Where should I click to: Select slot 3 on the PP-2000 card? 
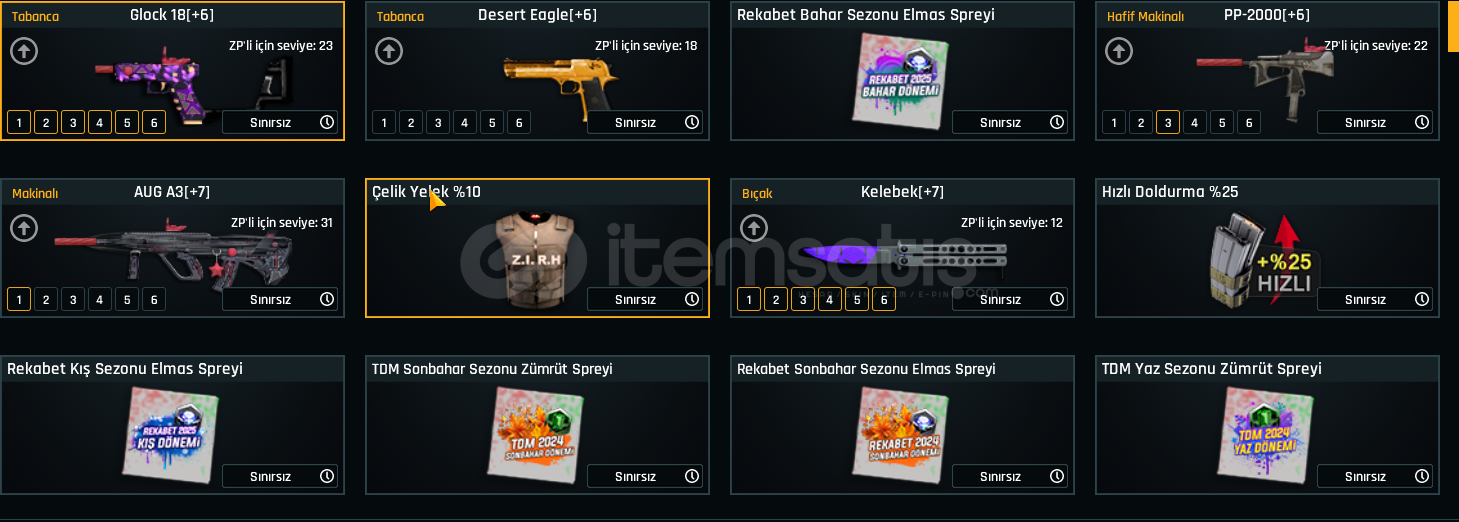coord(1167,122)
